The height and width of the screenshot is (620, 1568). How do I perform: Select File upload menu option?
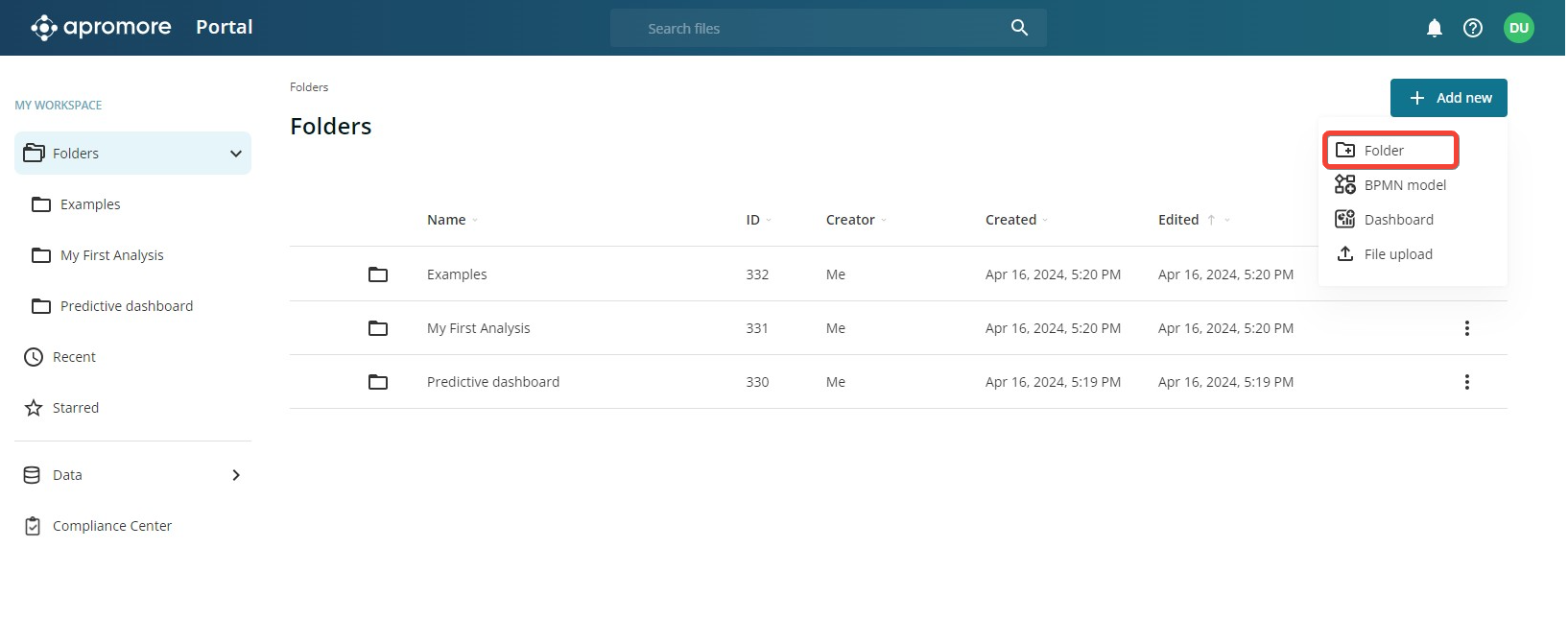[1397, 254]
